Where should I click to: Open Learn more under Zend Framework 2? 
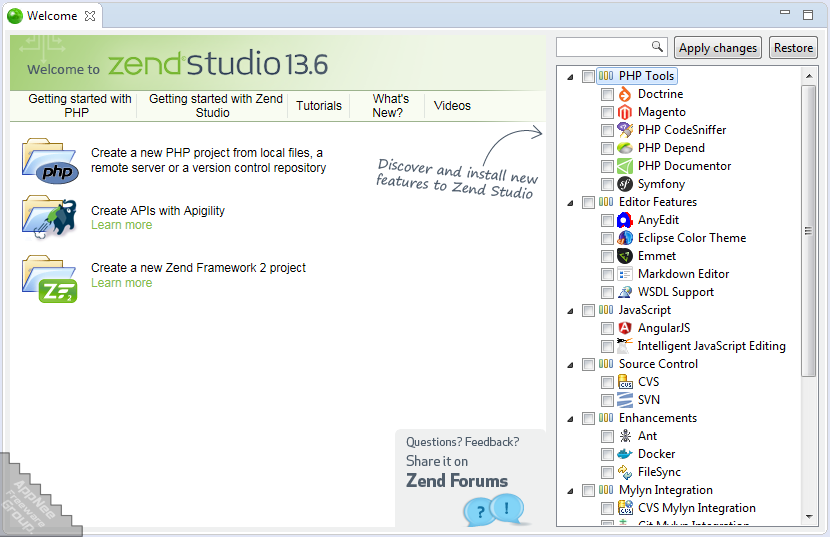pyautogui.click(x=121, y=283)
